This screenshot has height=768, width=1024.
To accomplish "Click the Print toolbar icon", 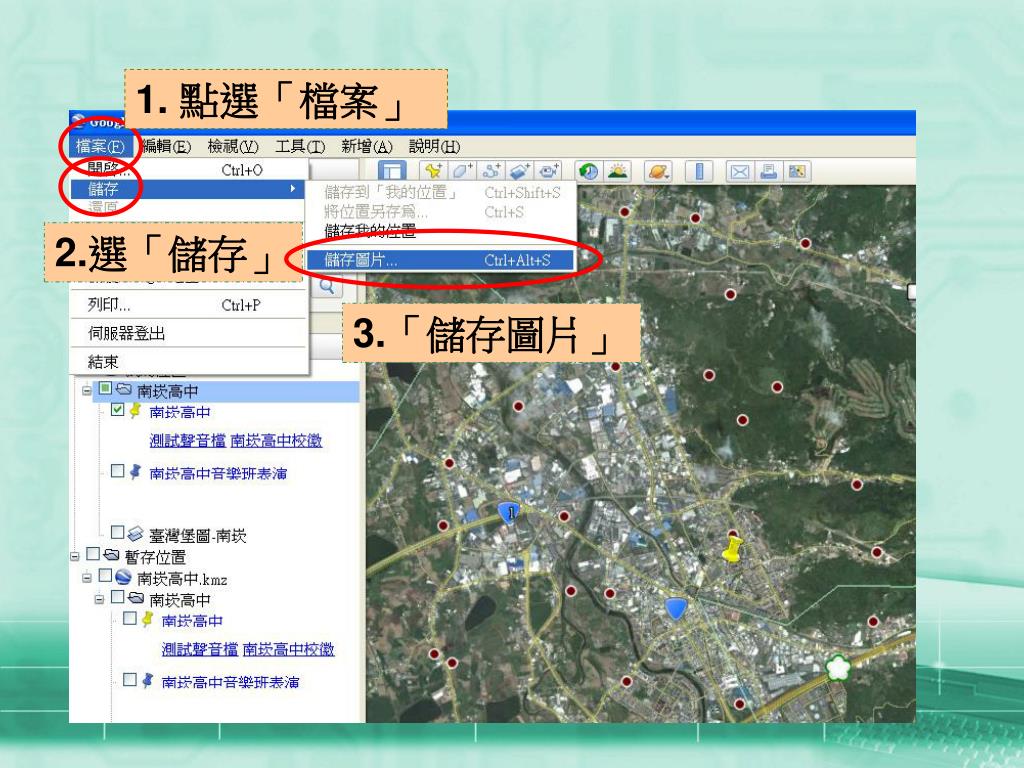I will coord(769,171).
